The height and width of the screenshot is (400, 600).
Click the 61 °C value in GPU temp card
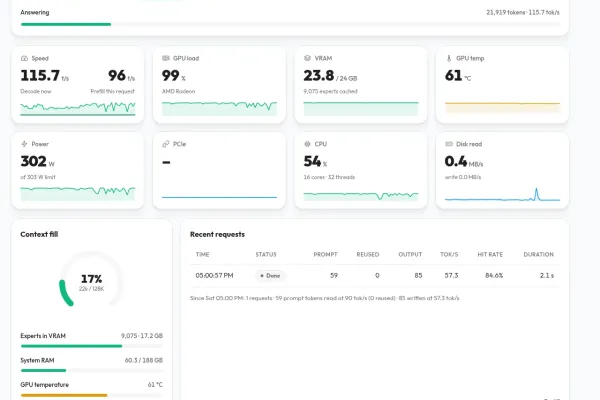[x=458, y=76]
